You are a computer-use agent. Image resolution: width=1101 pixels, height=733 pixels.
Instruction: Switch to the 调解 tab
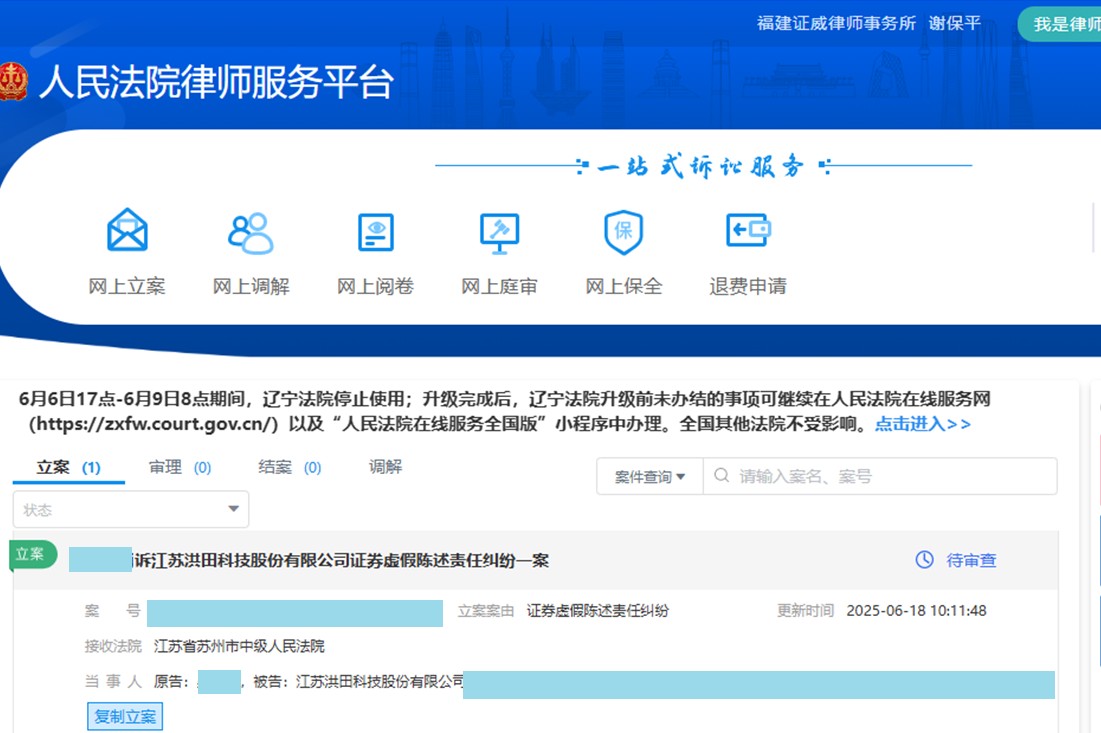[x=385, y=467]
